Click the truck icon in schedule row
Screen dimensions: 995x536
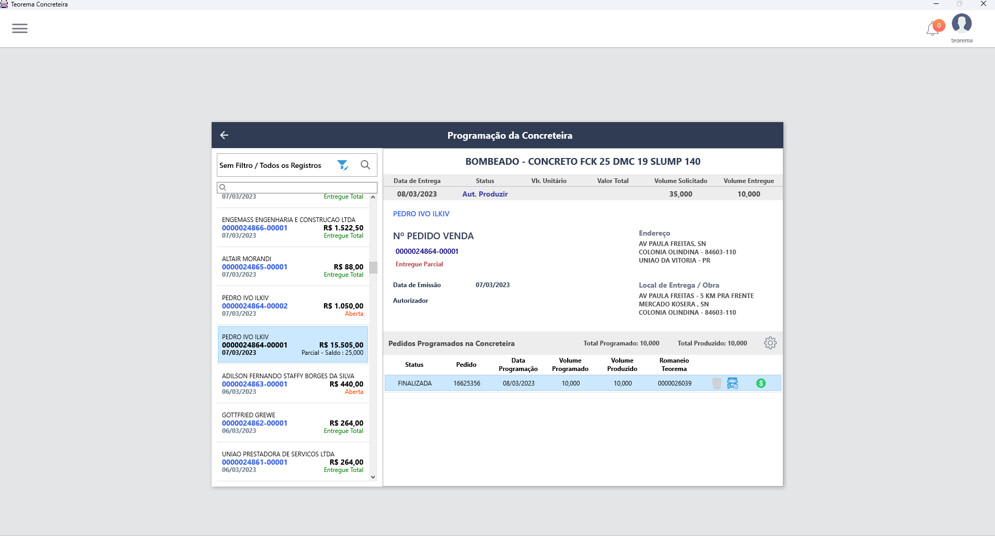pos(732,383)
